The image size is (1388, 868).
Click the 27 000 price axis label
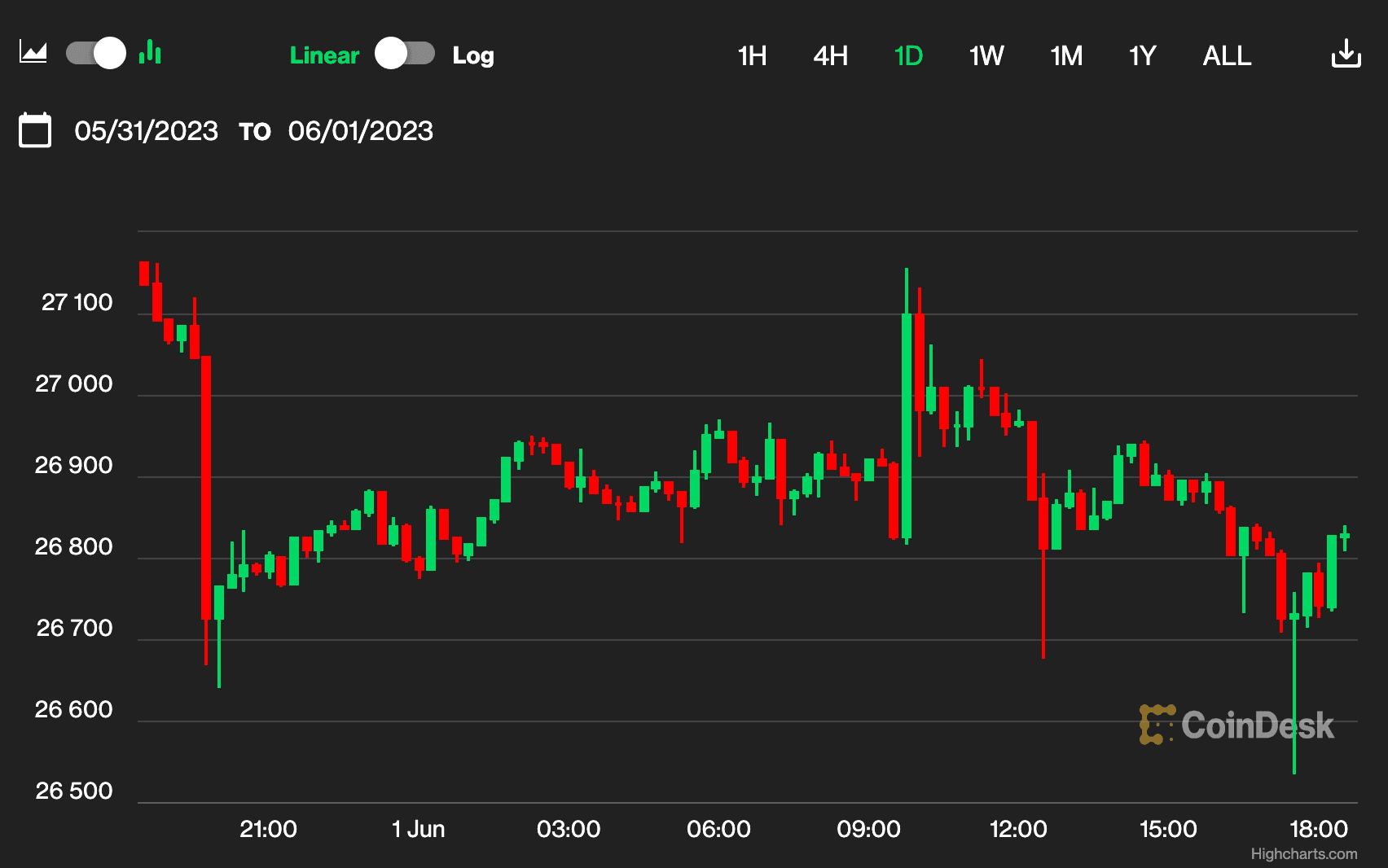click(x=73, y=384)
